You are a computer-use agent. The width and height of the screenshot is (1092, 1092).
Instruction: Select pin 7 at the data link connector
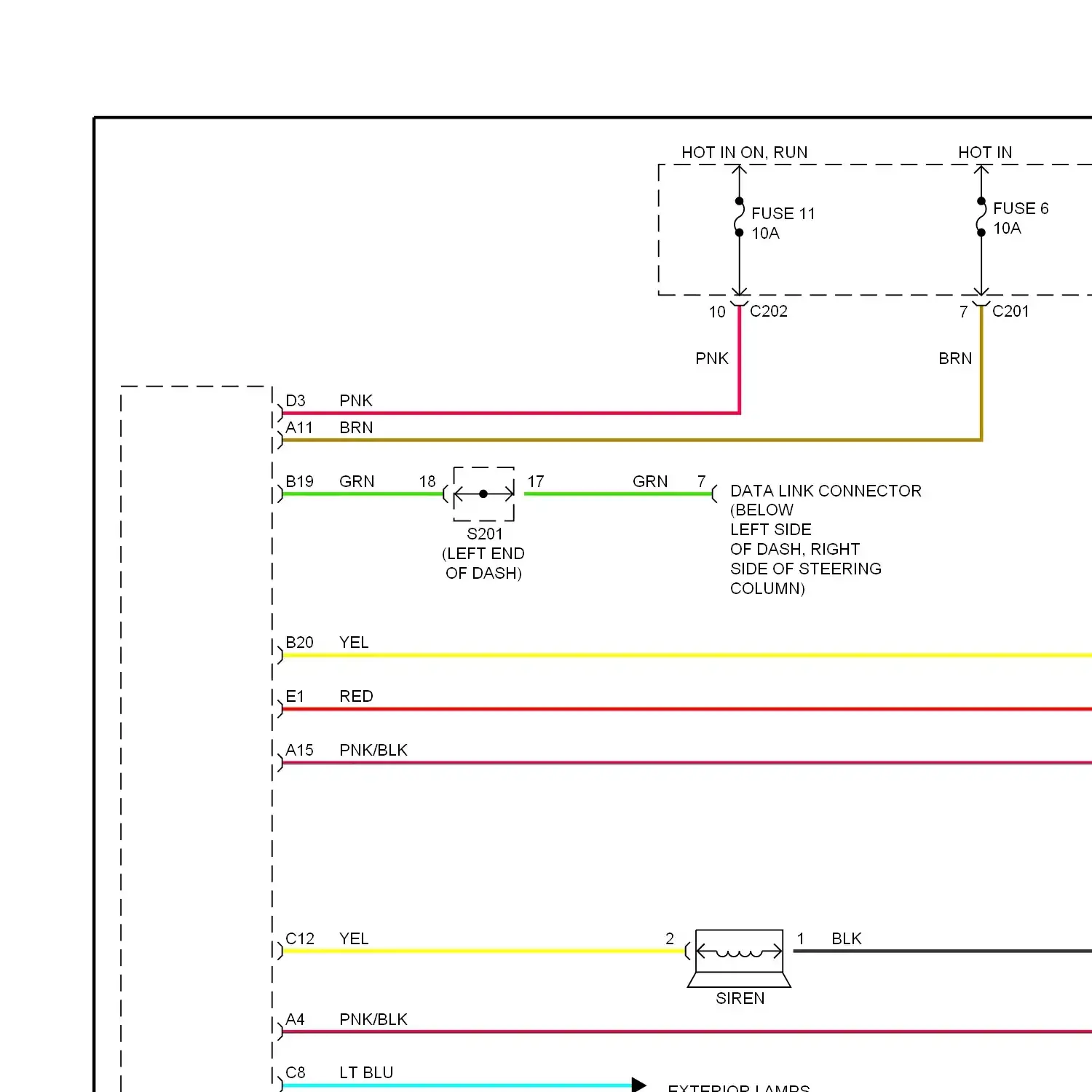pyautogui.click(x=702, y=482)
